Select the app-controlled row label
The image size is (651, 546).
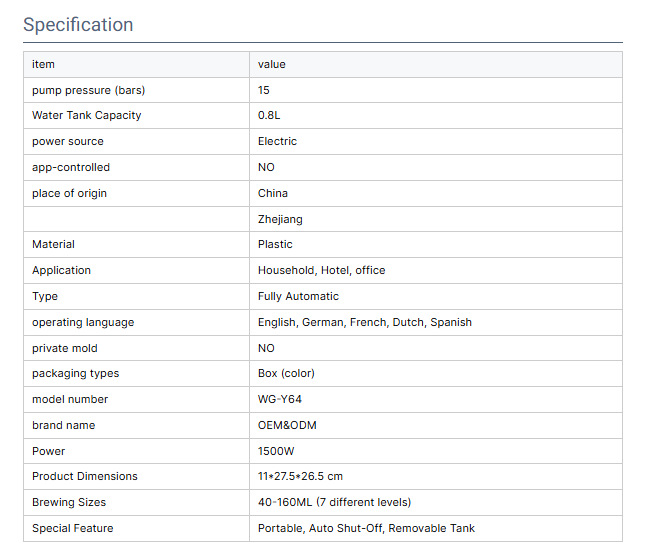tap(71, 167)
